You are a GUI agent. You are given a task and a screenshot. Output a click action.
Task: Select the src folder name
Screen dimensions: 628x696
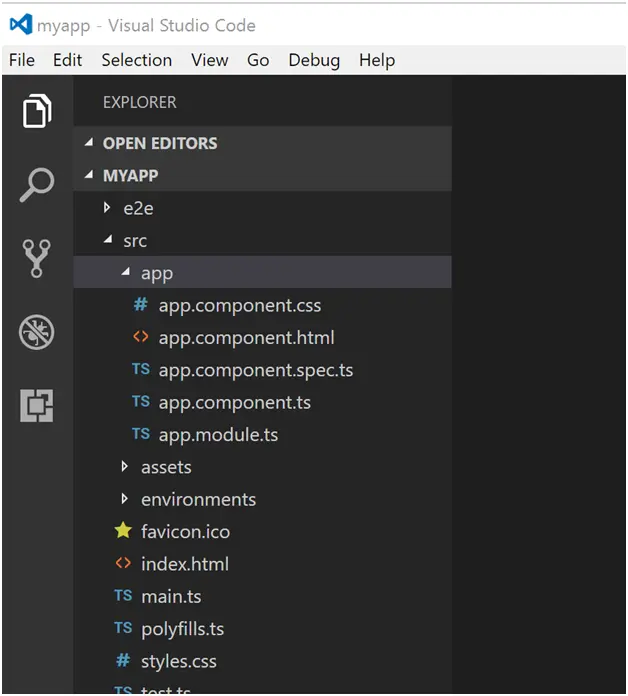click(x=135, y=241)
